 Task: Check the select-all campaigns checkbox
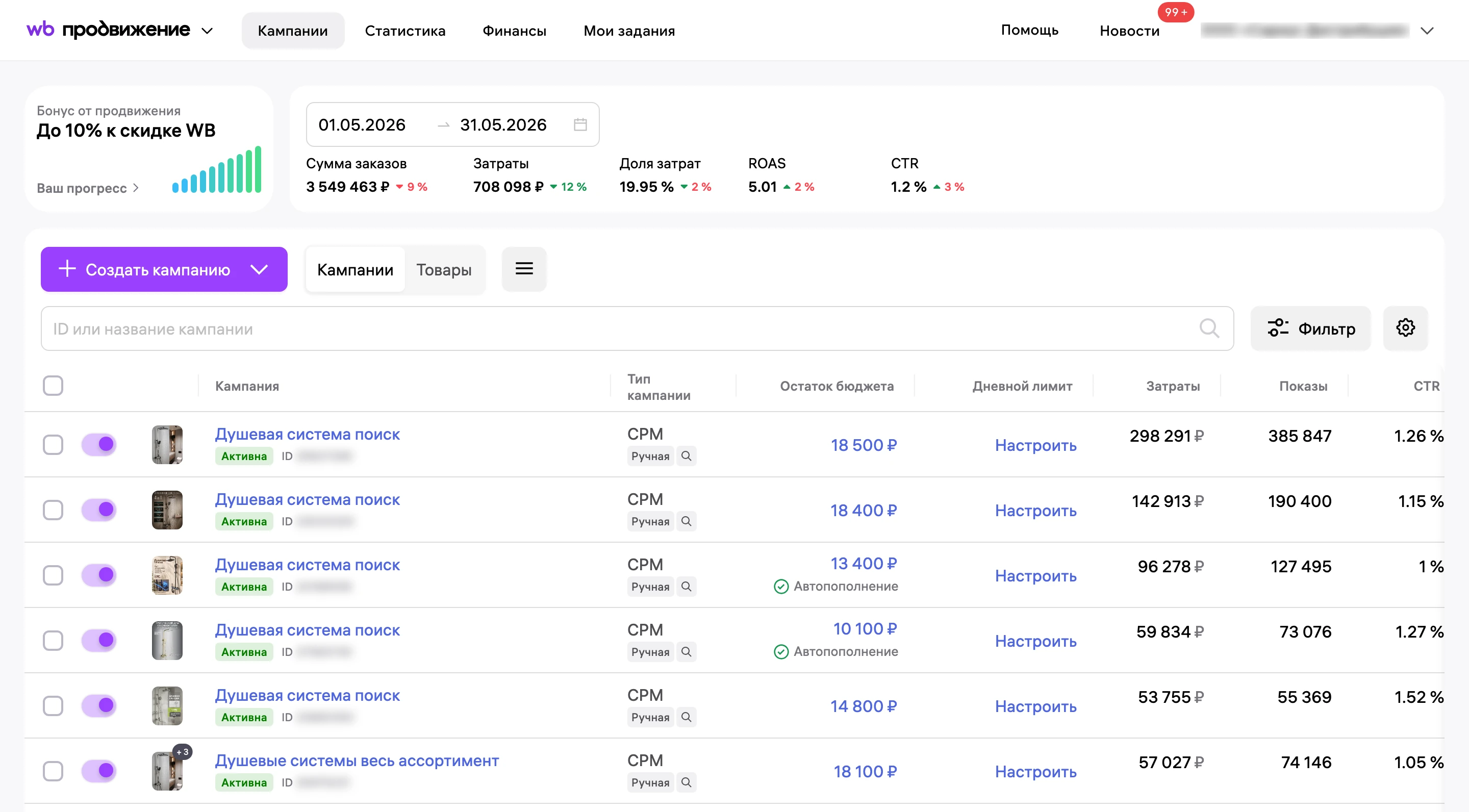tap(53, 386)
